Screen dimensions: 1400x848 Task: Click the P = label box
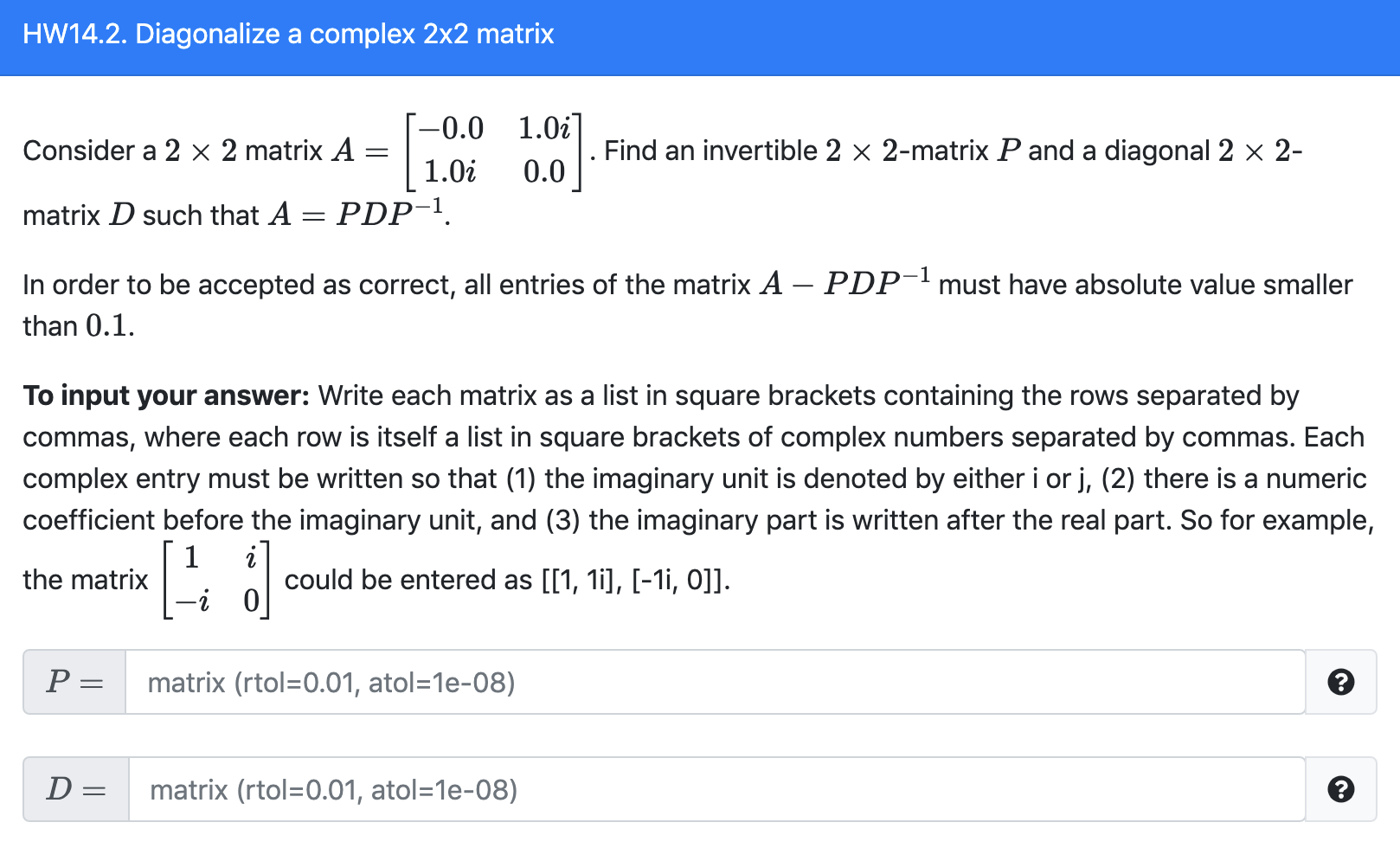point(74,683)
